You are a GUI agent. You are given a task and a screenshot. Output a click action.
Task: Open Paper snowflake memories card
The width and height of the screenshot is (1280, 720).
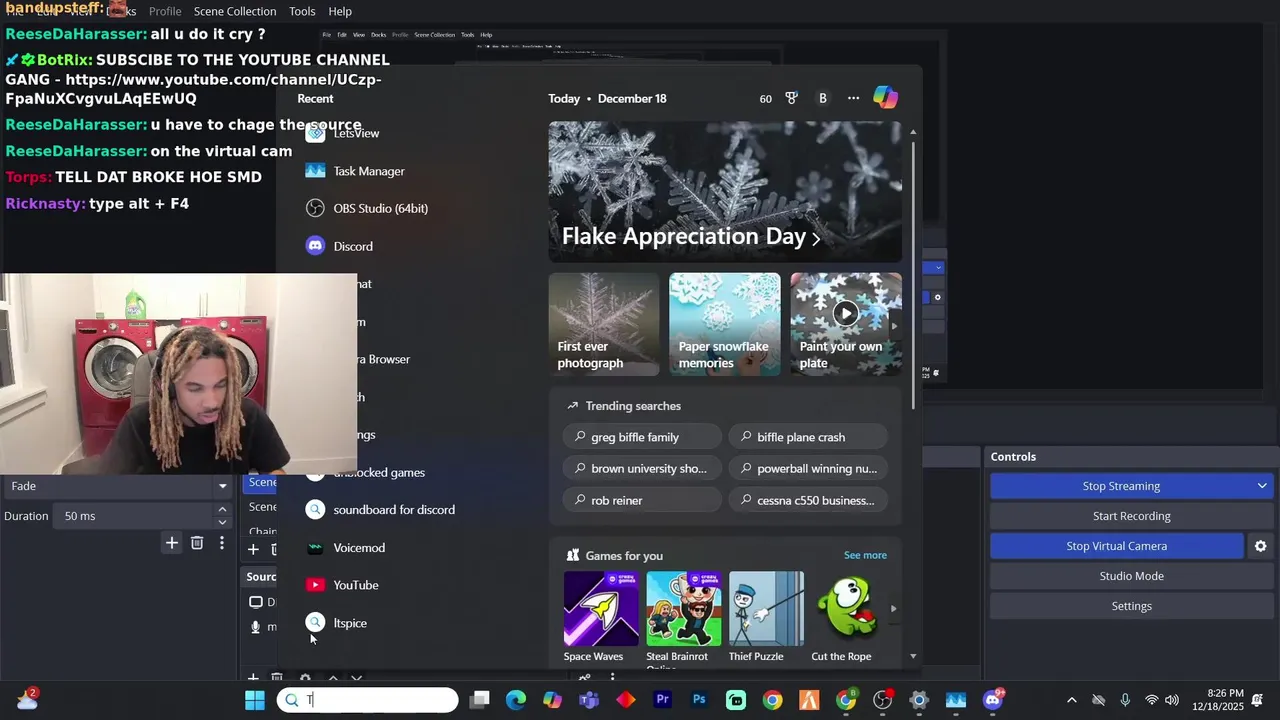pyautogui.click(x=725, y=324)
